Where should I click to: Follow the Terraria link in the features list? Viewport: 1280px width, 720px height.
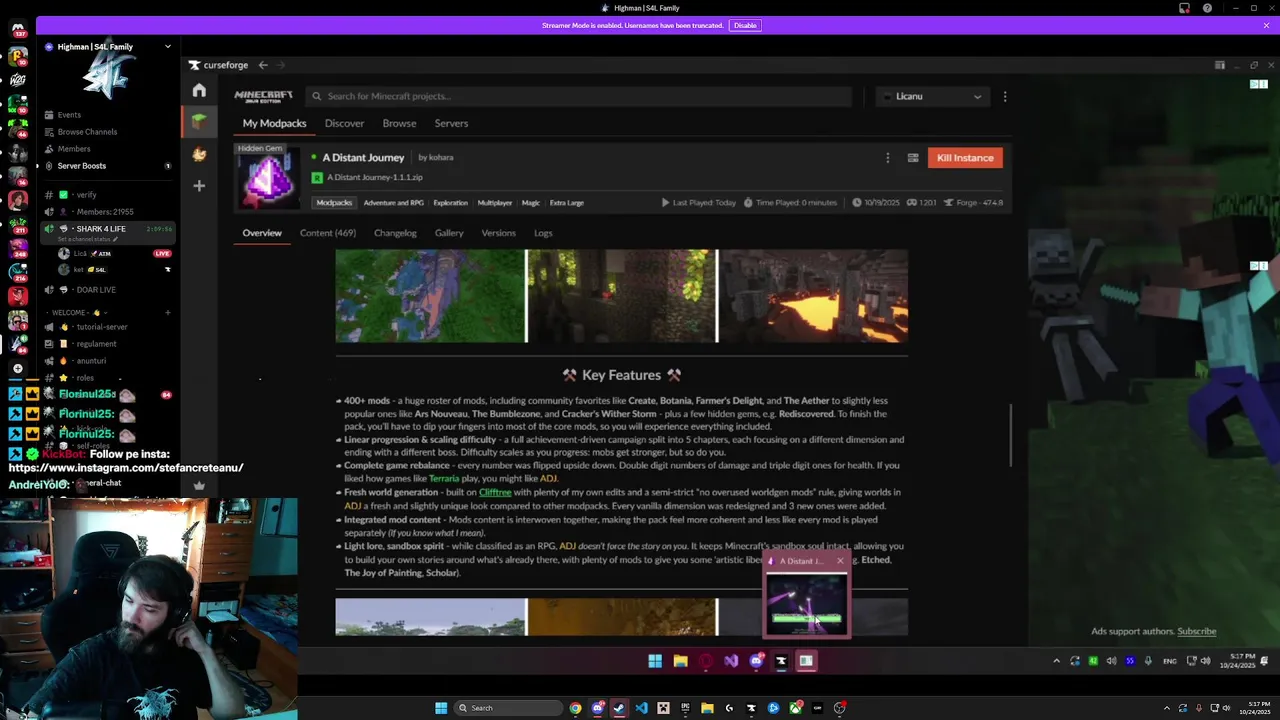click(444, 479)
